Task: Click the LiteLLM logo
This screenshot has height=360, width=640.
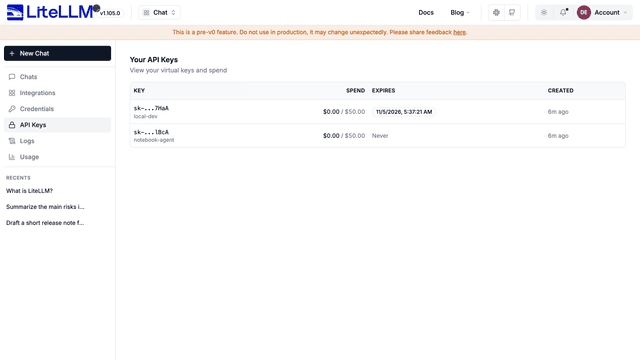Action: click(51, 12)
